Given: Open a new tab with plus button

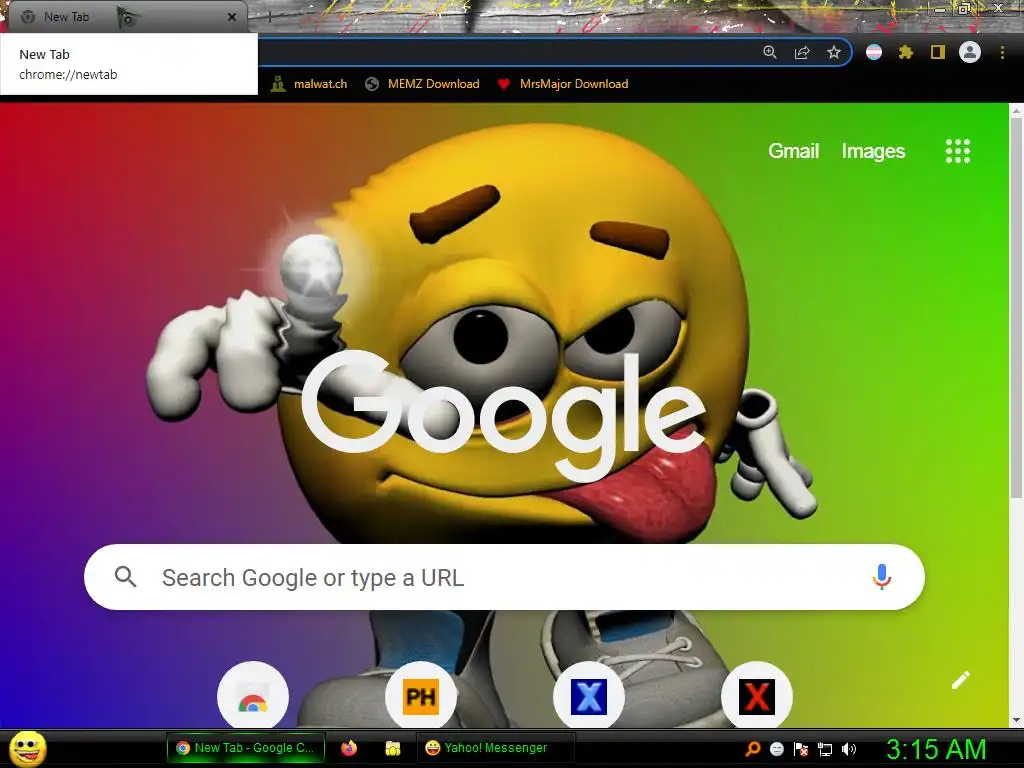Looking at the screenshot, I should tap(269, 17).
